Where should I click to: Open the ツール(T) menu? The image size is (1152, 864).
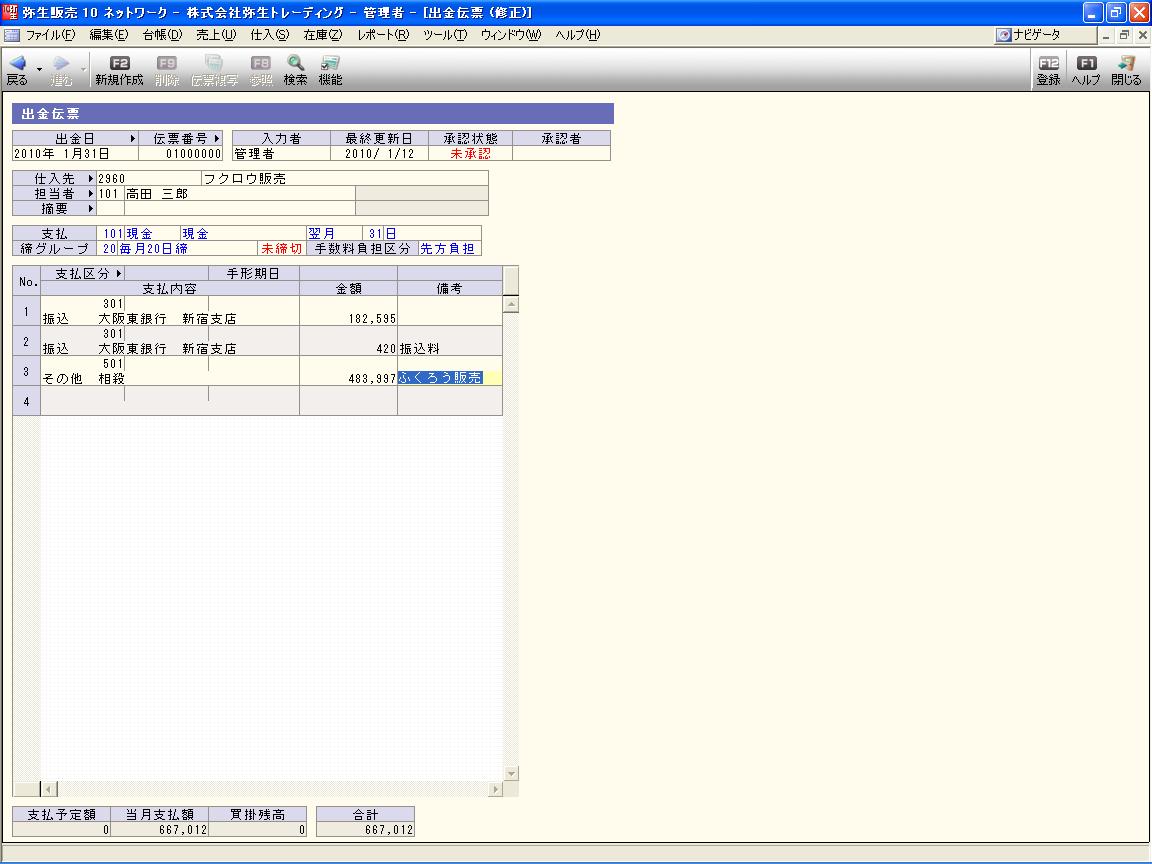pos(445,35)
